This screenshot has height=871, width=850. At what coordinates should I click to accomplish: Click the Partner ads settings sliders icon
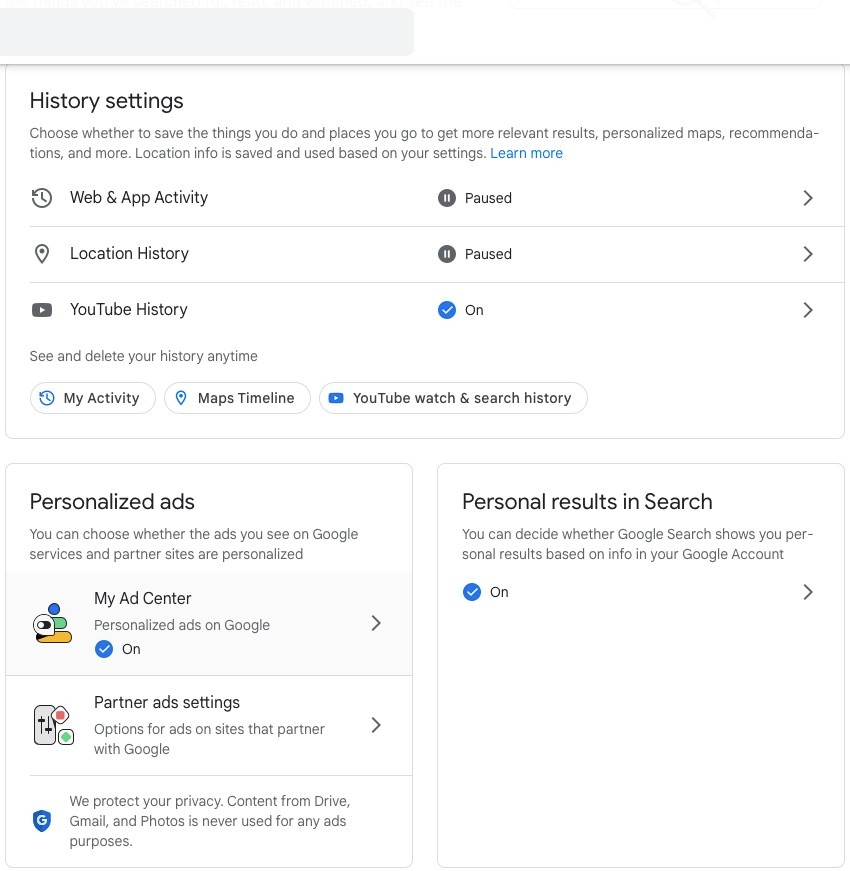53,725
